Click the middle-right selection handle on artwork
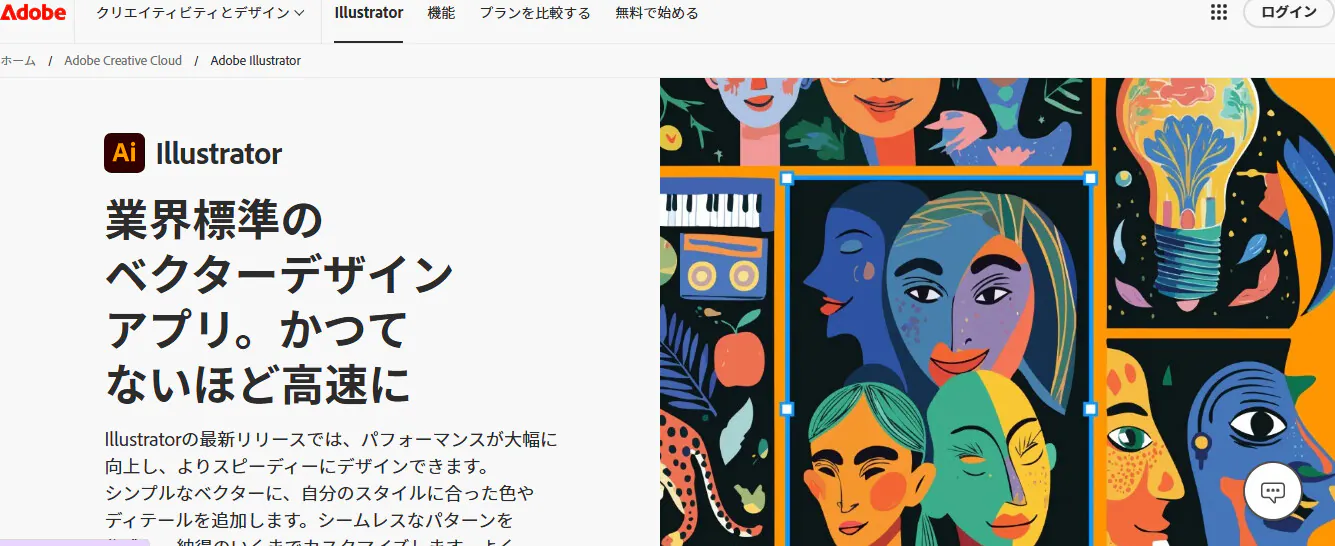The image size is (1335, 546). (1090, 409)
